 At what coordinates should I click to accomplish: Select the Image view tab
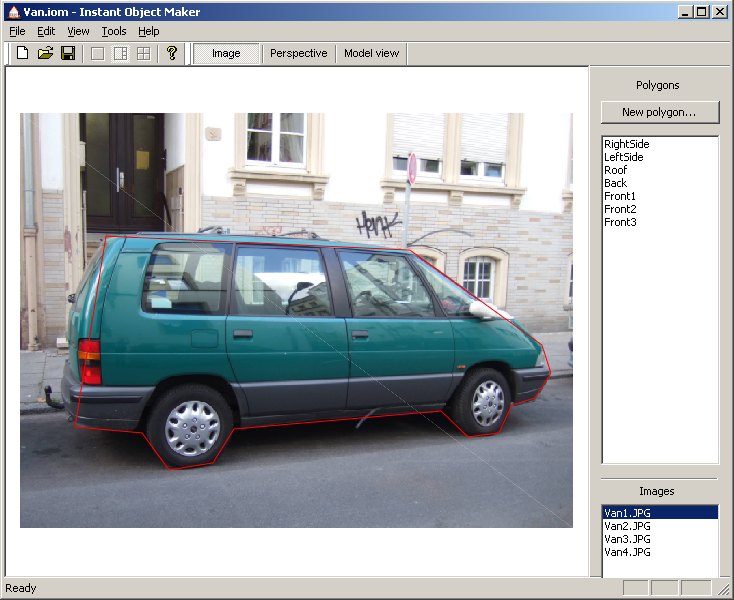[x=226, y=53]
